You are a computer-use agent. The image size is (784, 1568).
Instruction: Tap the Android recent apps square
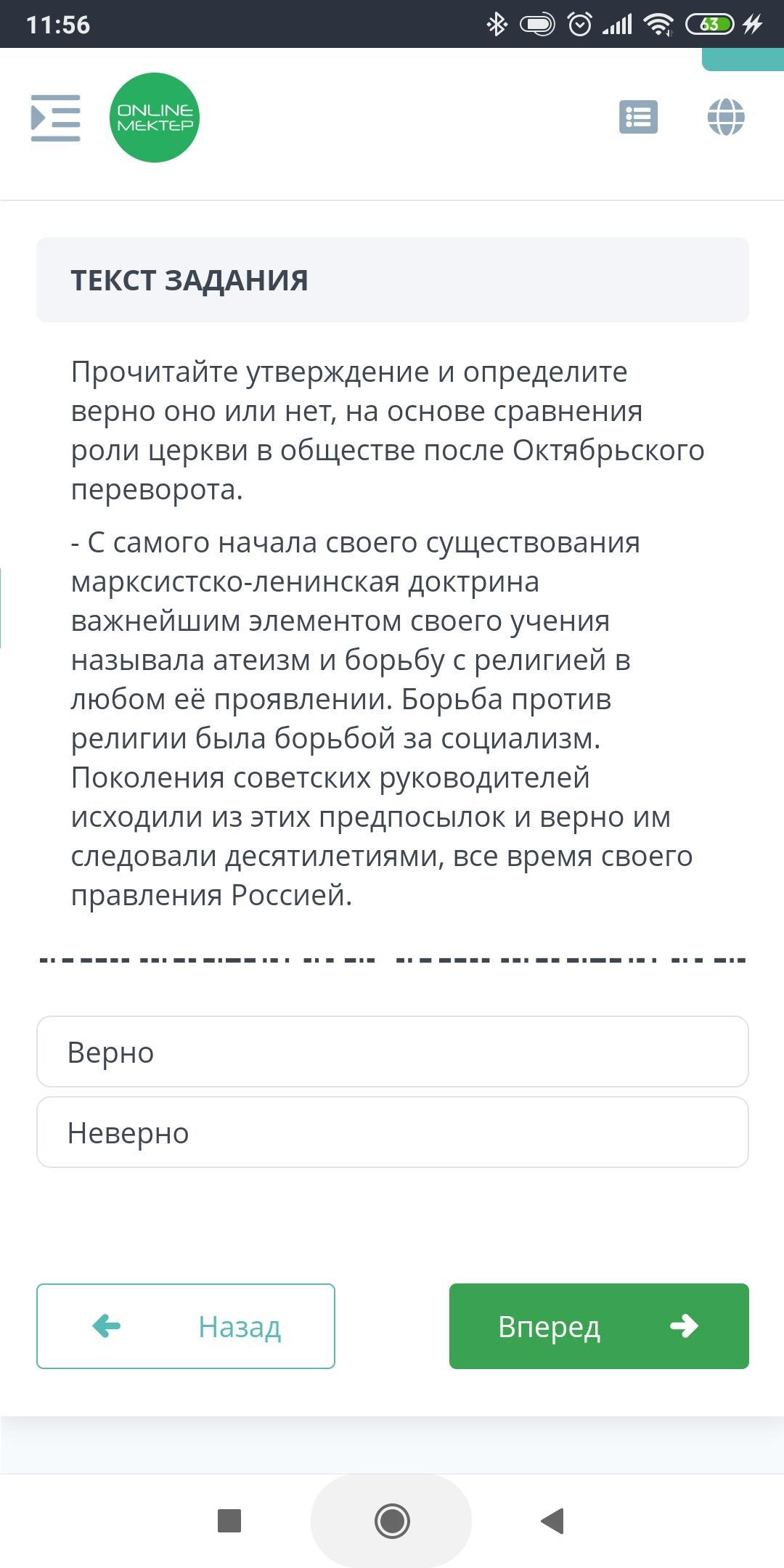tap(229, 1520)
